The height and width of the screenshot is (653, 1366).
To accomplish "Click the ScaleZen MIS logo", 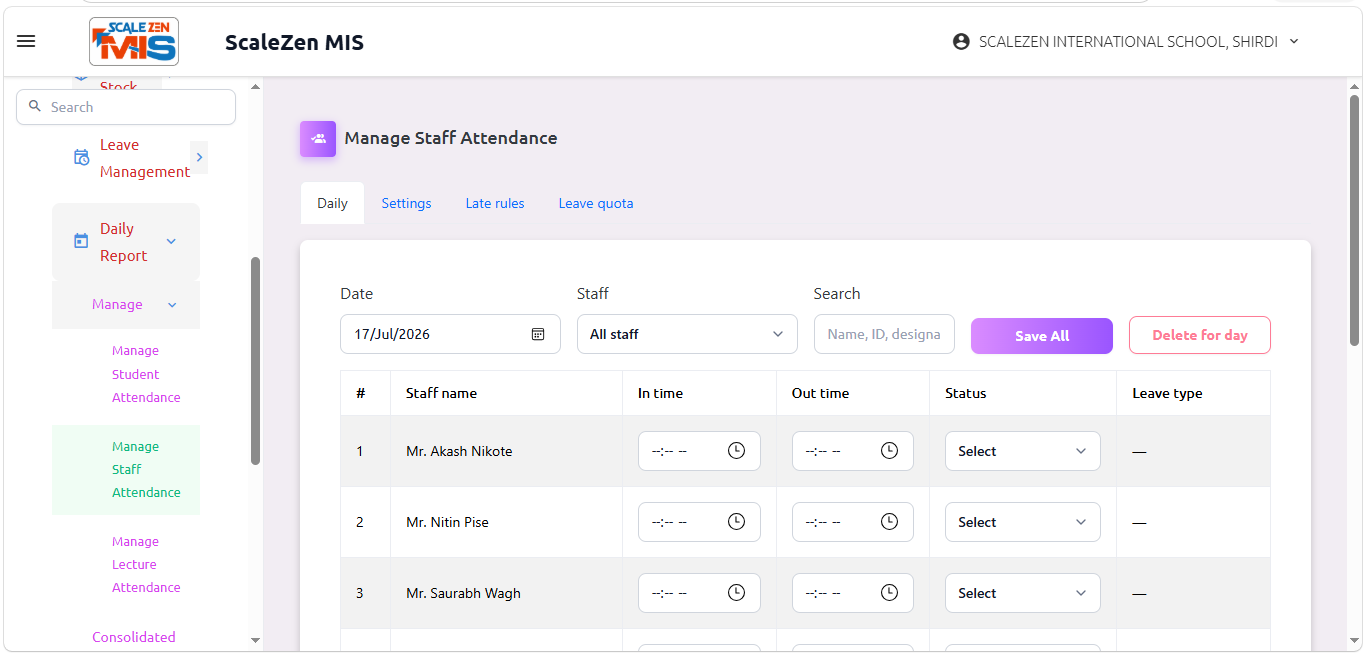I will point(134,41).
